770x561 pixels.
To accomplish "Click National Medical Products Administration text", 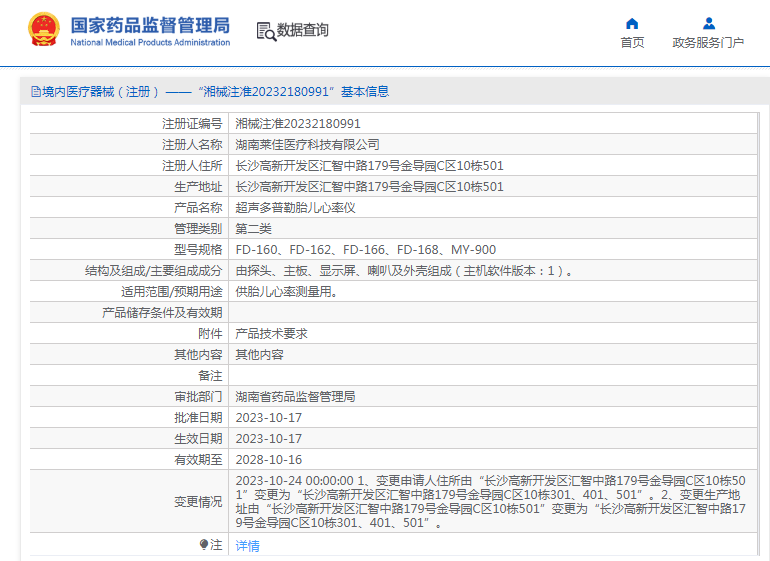I will point(150,43).
